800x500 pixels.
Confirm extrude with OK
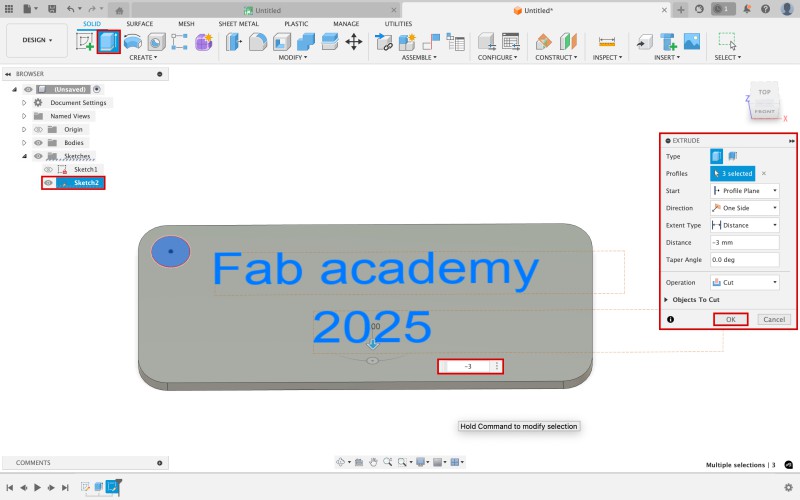pyautogui.click(x=731, y=319)
